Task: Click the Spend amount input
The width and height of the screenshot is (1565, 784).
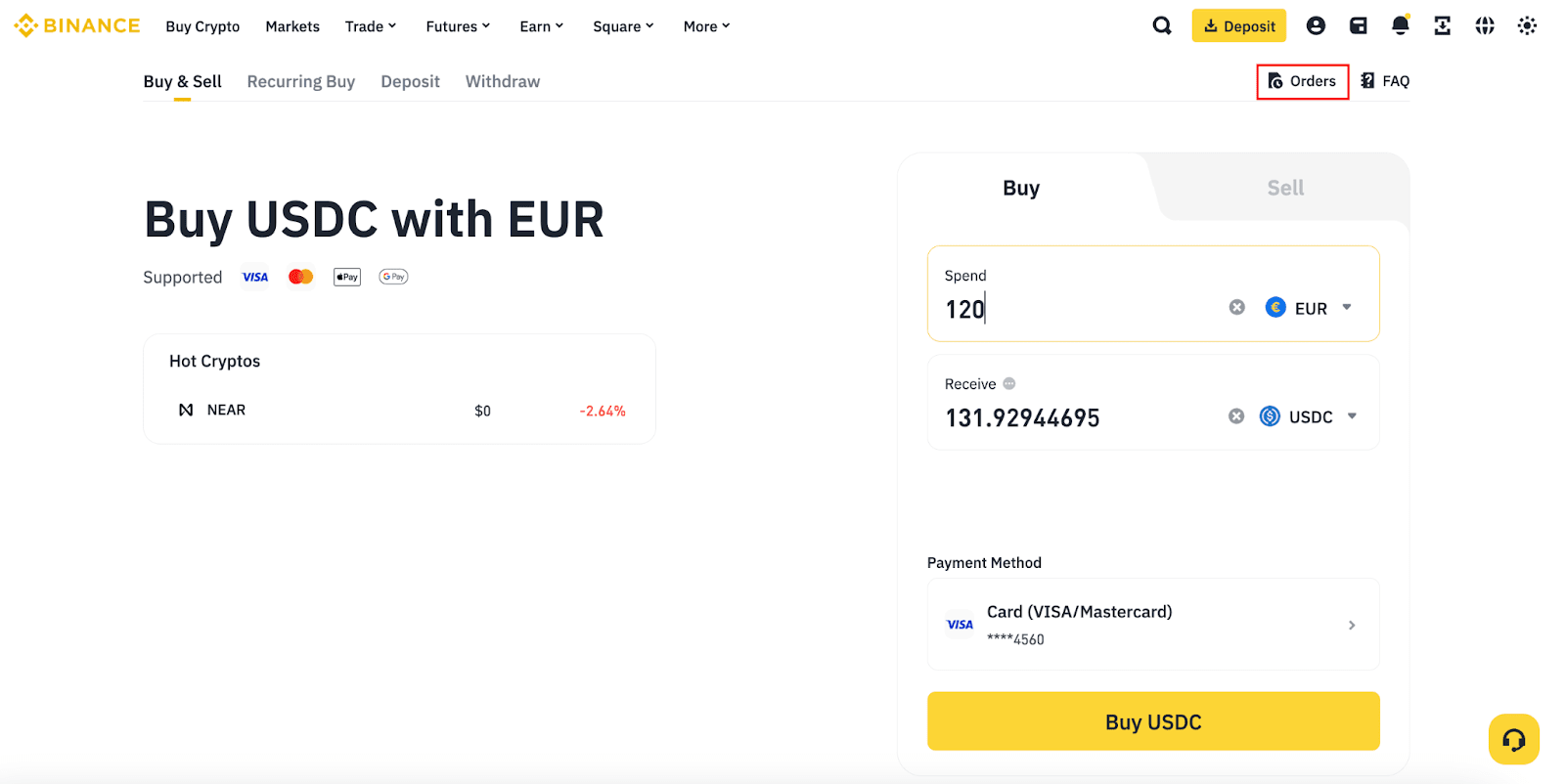Action: [x=1076, y=309]
